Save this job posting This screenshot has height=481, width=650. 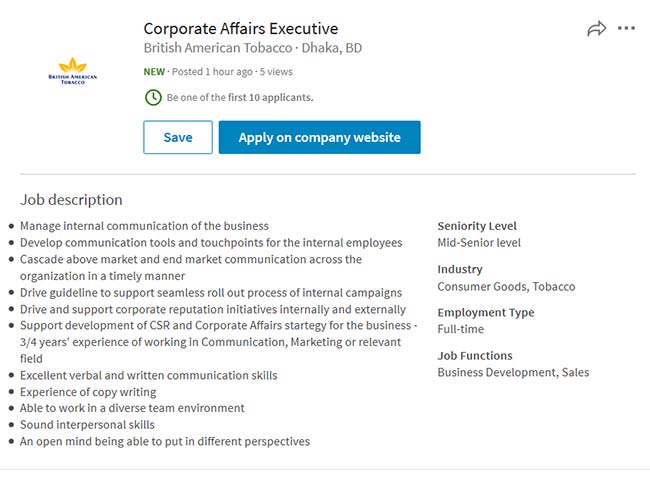click(178, 137)
